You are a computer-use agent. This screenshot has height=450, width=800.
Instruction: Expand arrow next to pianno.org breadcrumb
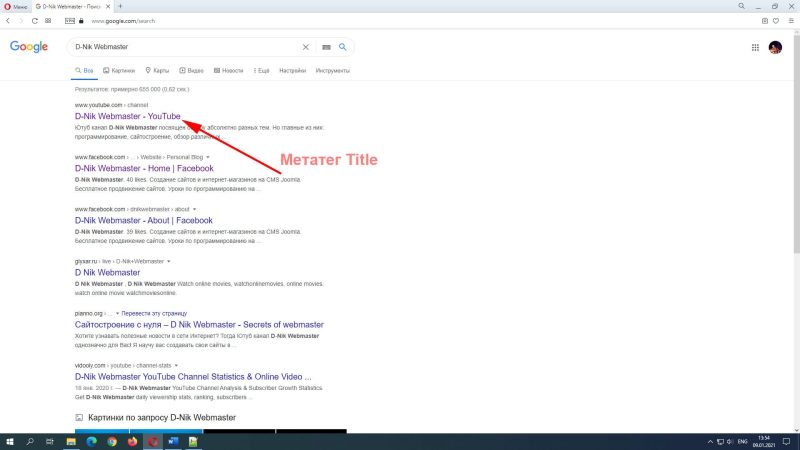click(117, 313)
